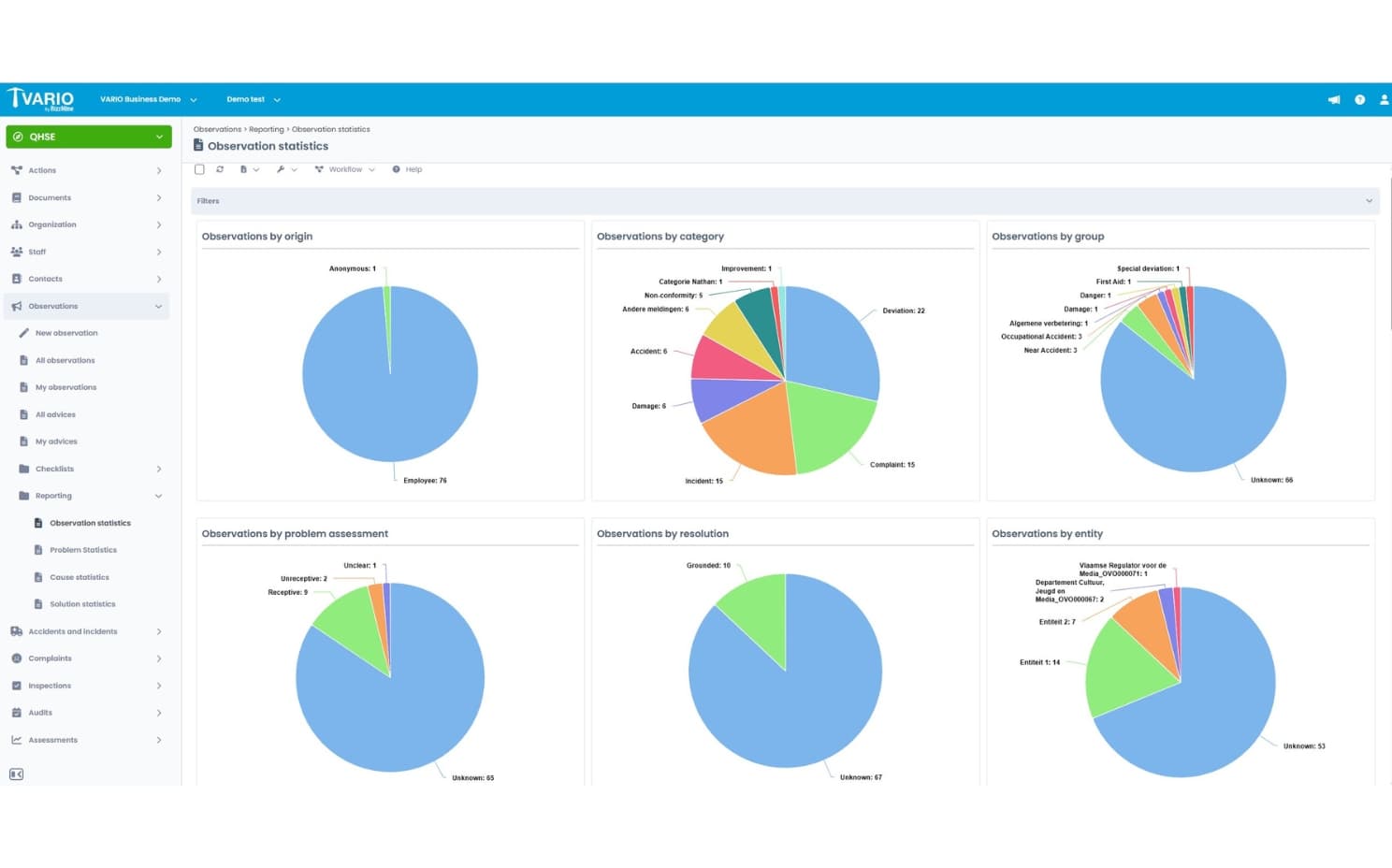Open the VARIO Business Demo dropdown
The height and width of the screenshot is (868, 1392).
[148, 99]
